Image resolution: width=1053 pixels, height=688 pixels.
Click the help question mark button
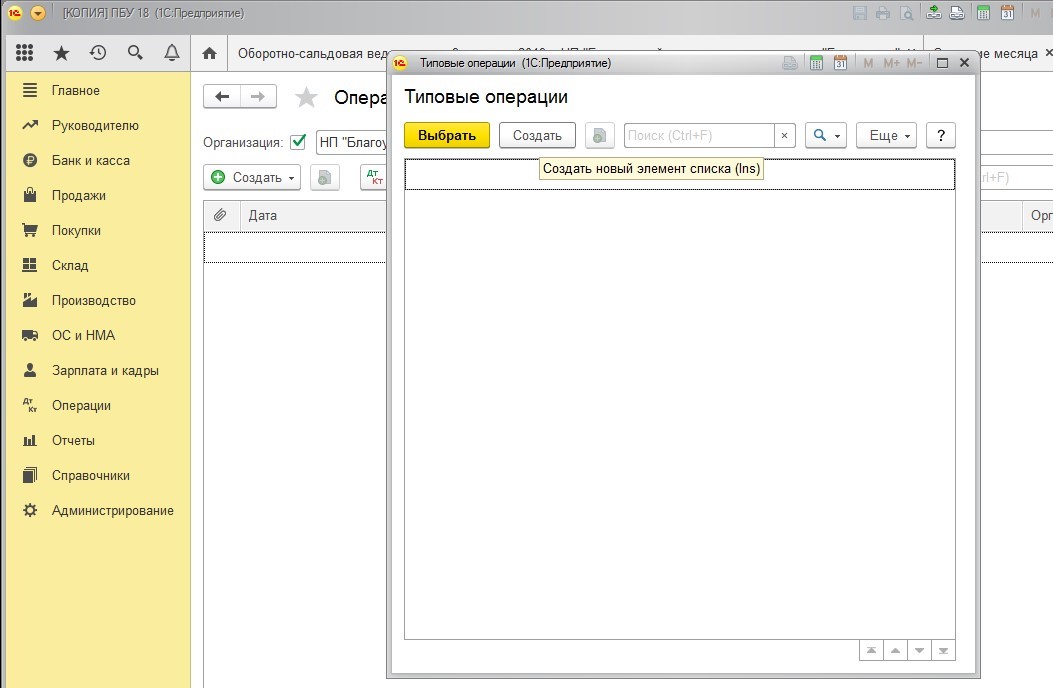coord(940,135)
